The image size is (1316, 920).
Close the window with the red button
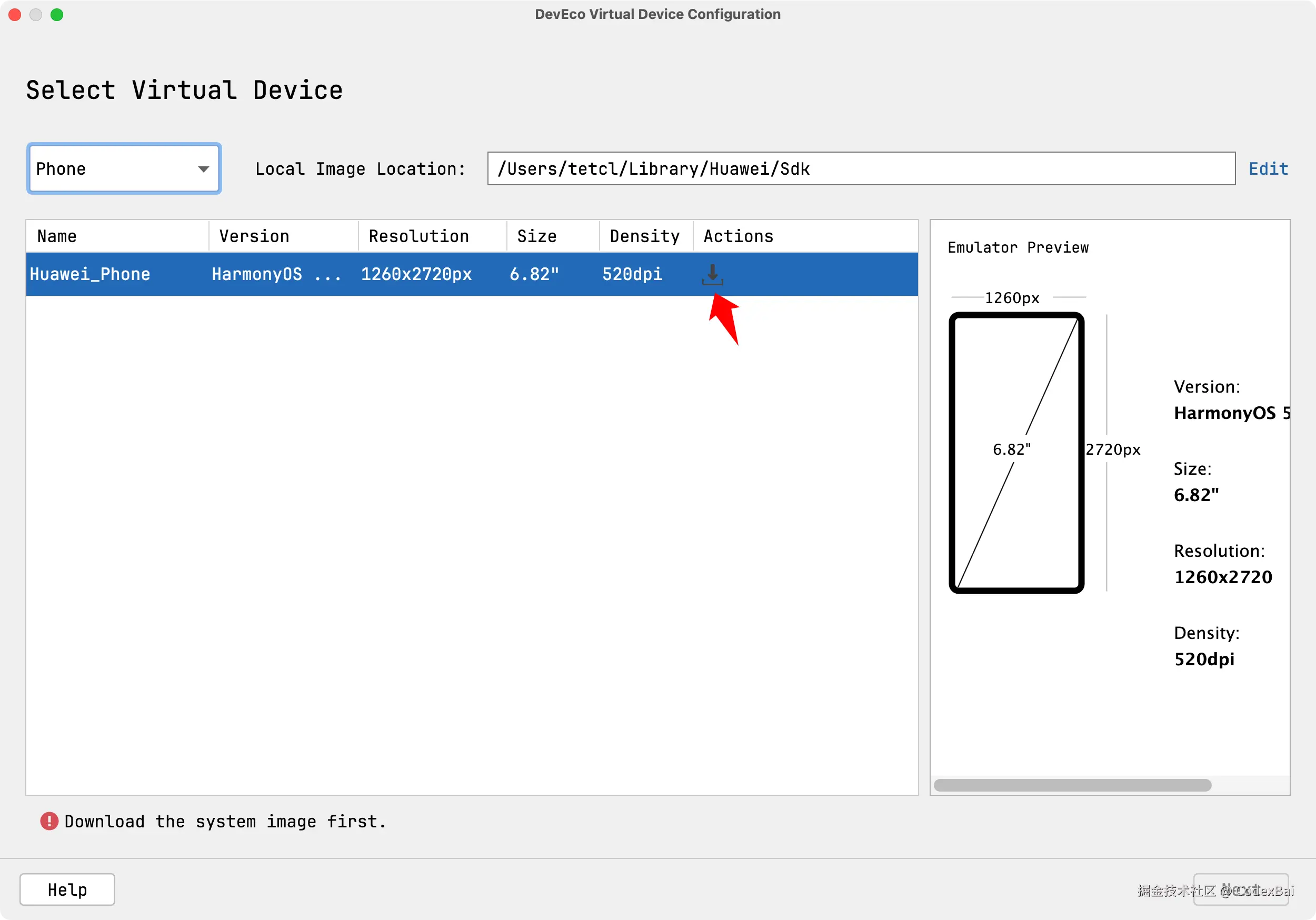coord(15,14)
